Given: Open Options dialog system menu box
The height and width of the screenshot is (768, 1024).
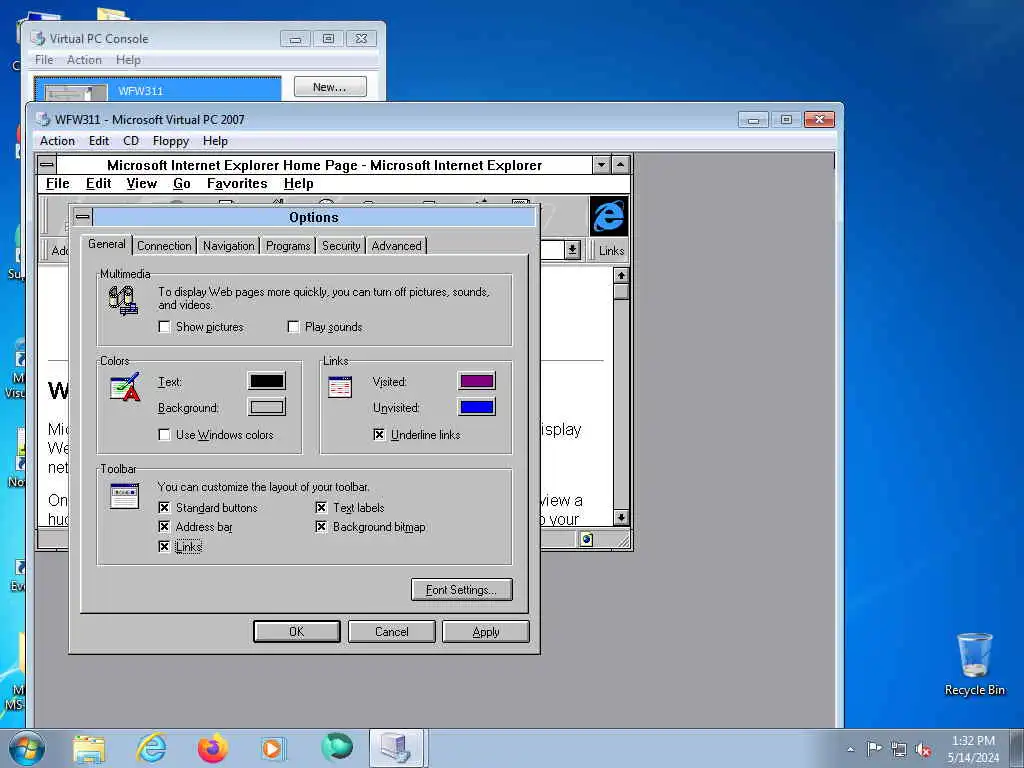Looking at the screenshot, I should pos(83,217).
